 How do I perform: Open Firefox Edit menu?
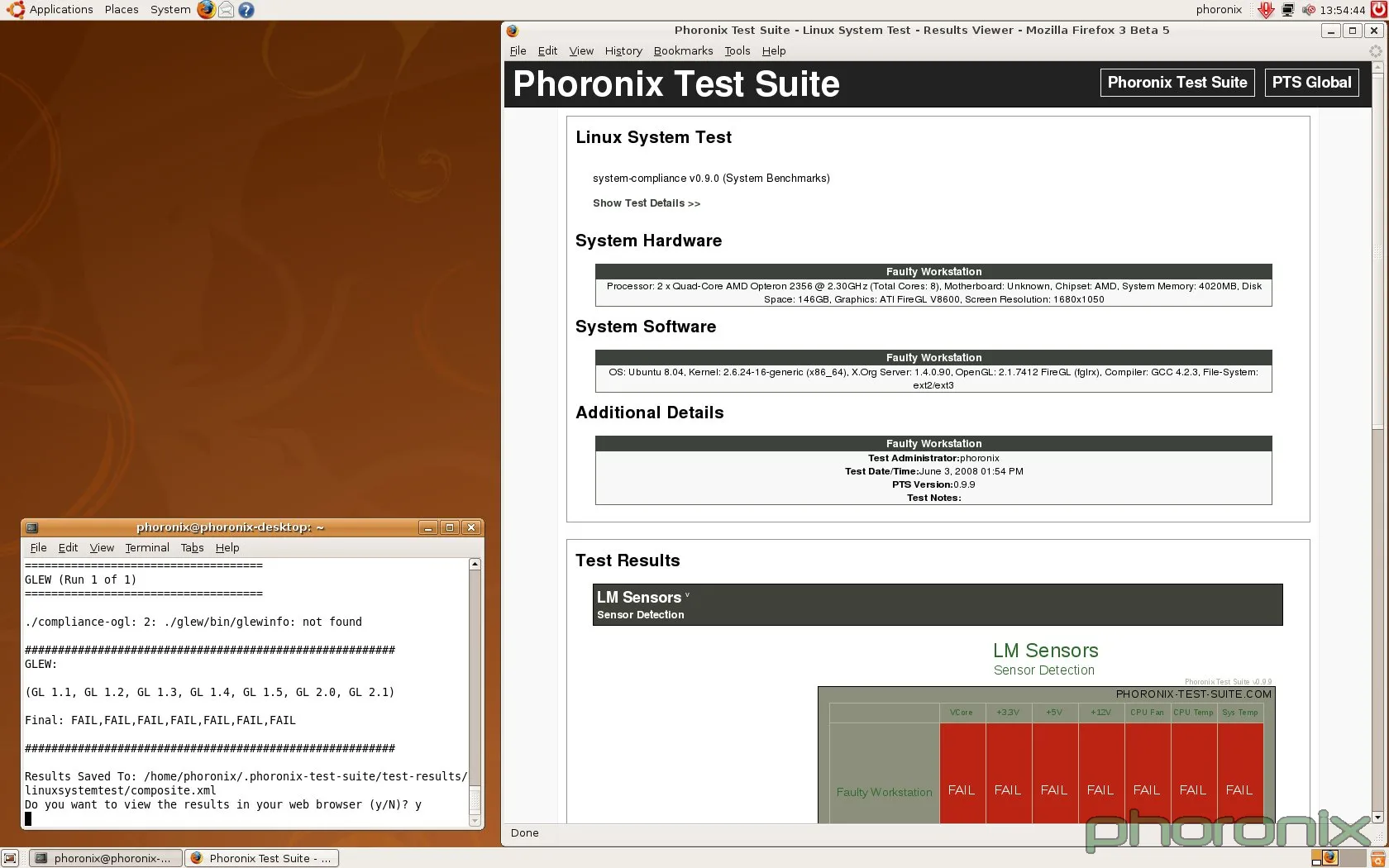[x=547, y=51]
